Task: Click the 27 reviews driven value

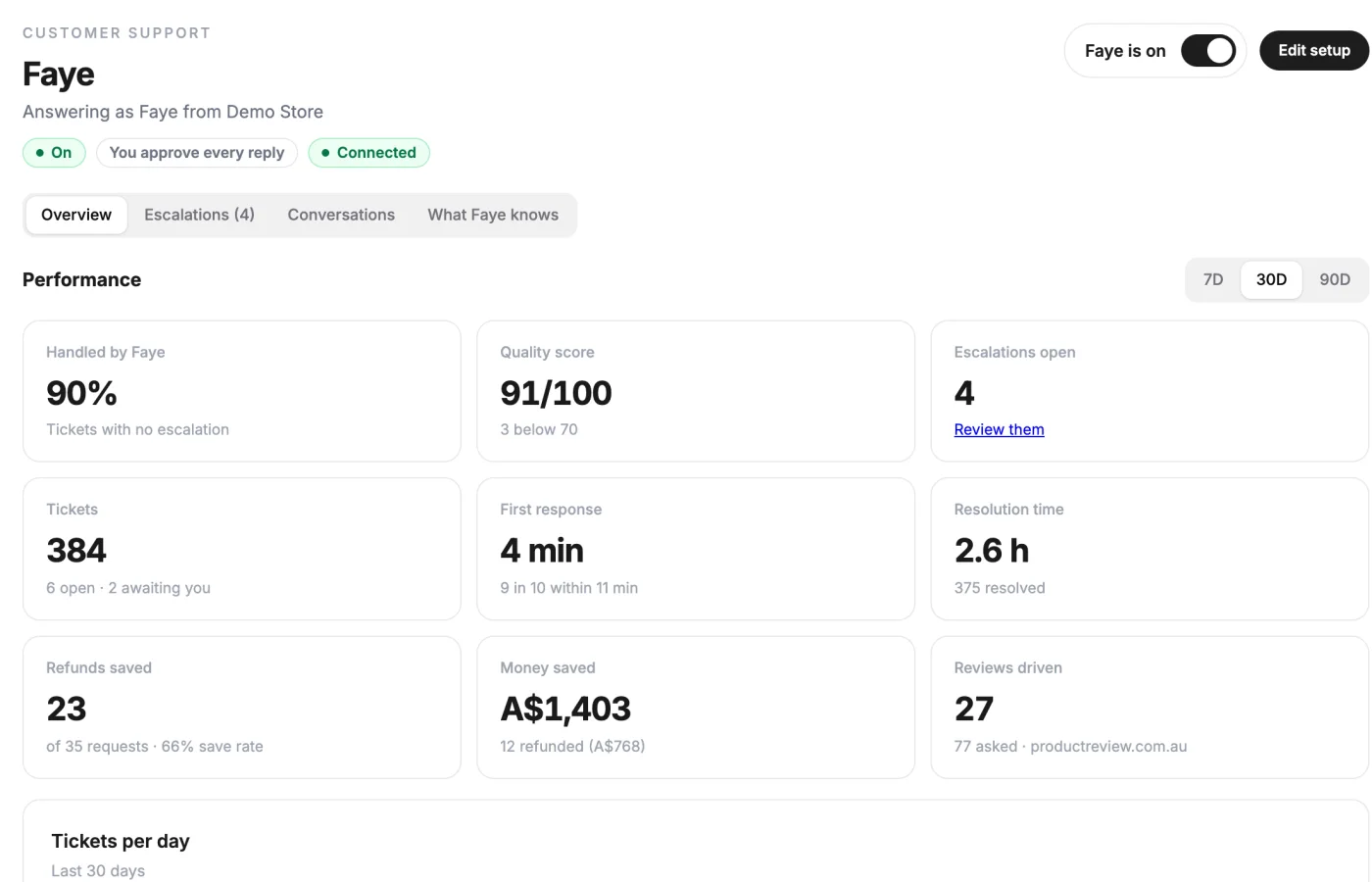Action: (x=974, y=709)
